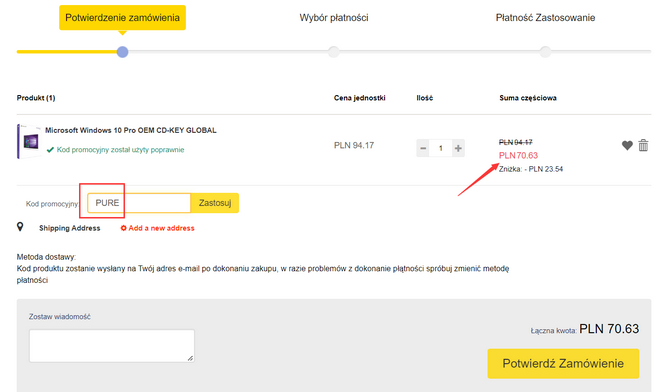Click the Produkt (1) column header

pos(36,98)
